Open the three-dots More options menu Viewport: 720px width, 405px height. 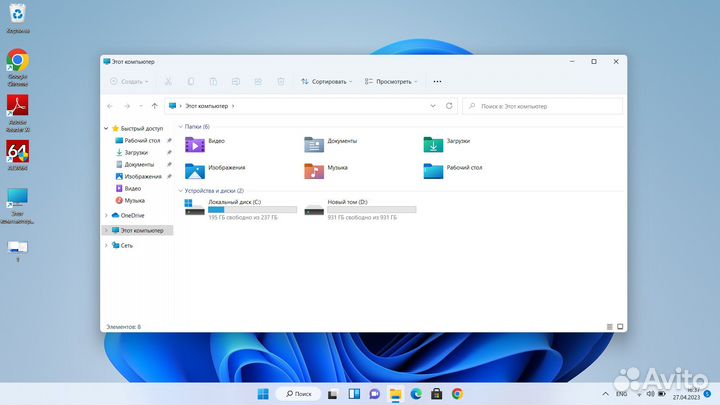click(437, 82)
